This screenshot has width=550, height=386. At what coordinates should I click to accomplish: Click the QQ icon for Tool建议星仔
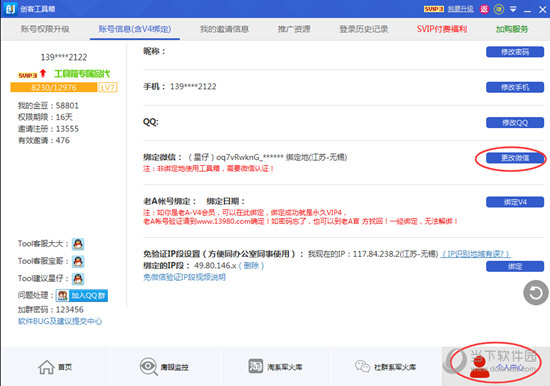(x=78, y=279)
